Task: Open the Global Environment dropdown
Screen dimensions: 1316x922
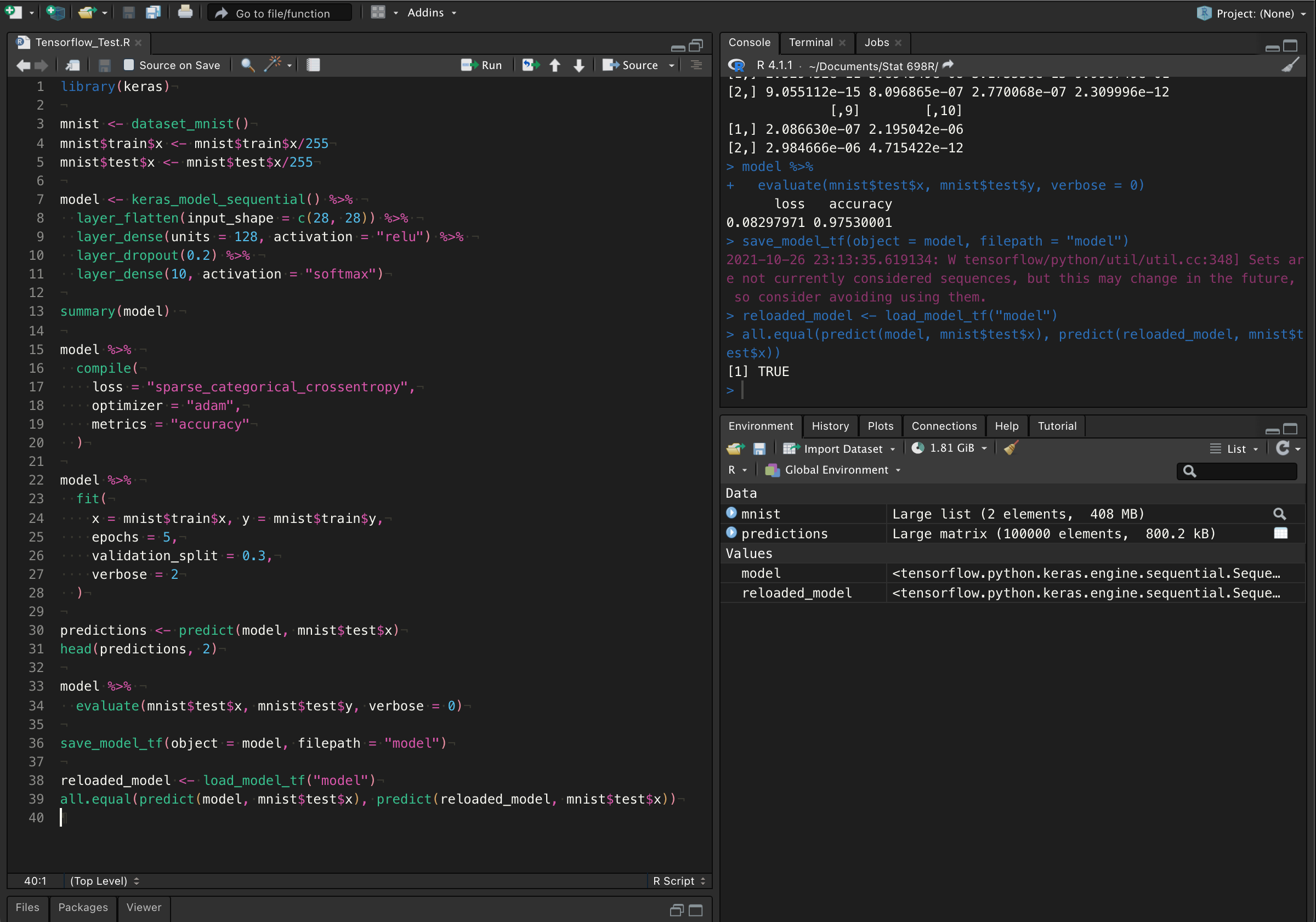Action: coord(836,470)
